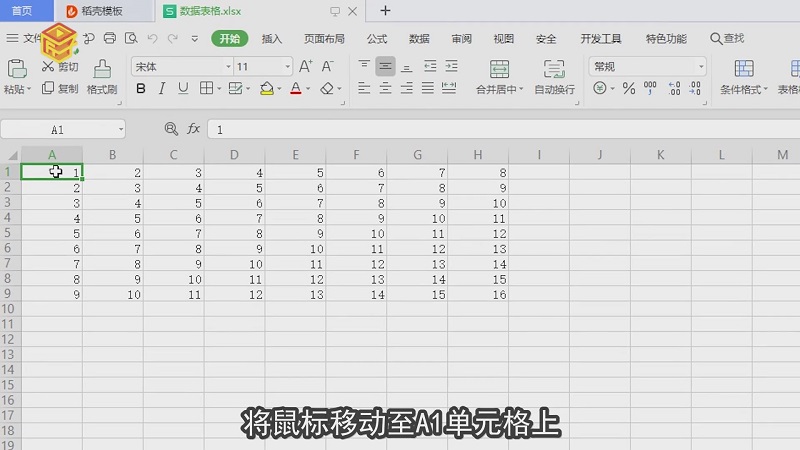Click the percent style icon
This screenshot has height=450, width=800.
(x=629, y=89)
